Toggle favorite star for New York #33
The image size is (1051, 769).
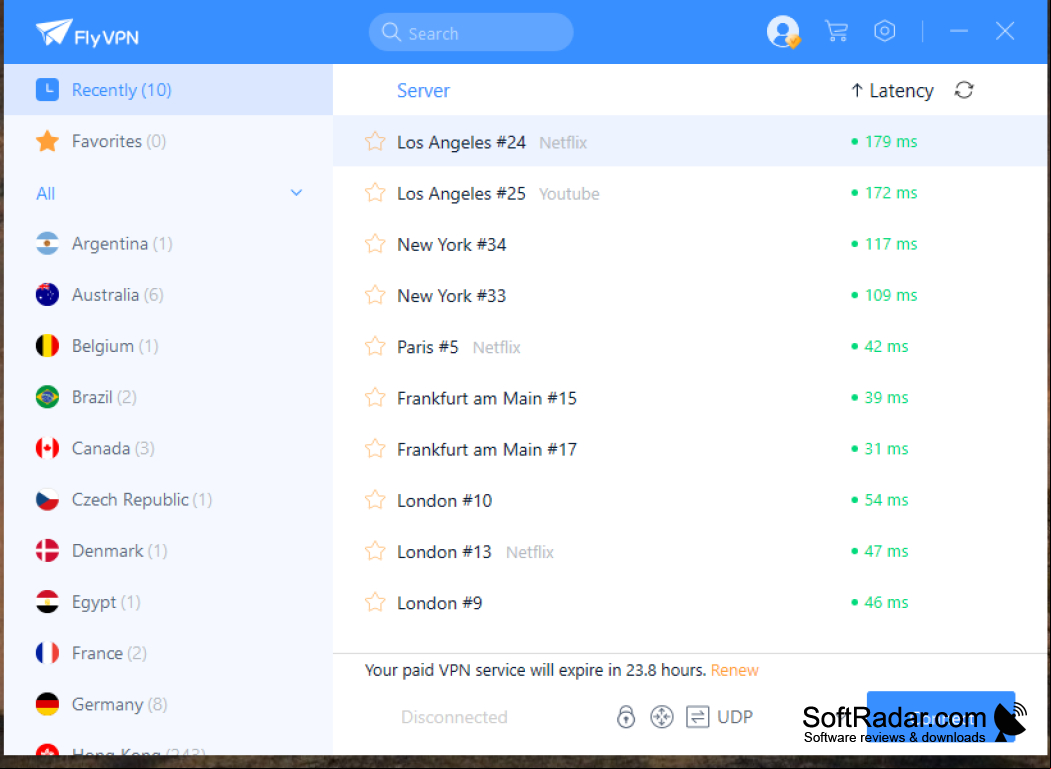pyautogui.click(x=375, y=295)
